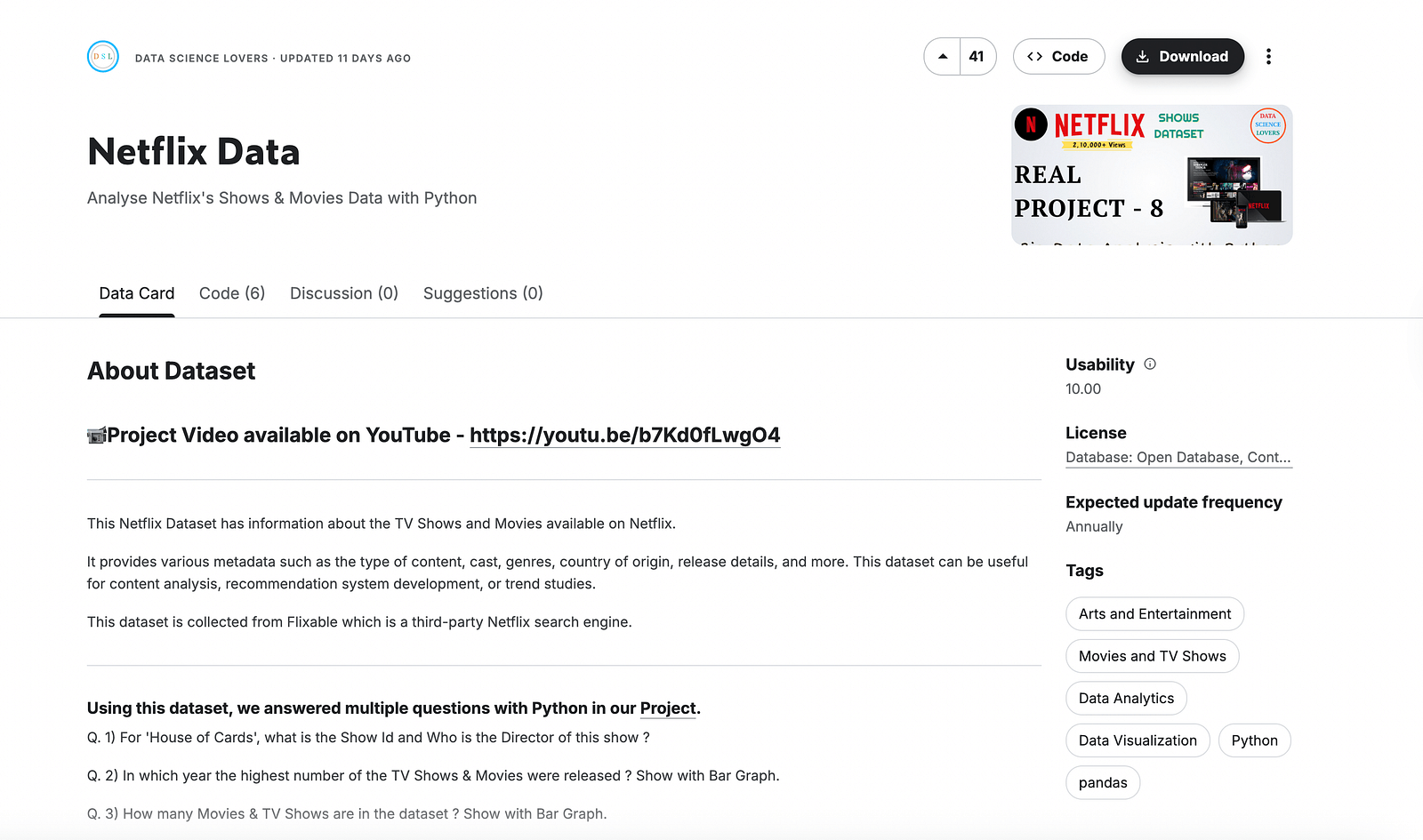Open the Code button in header
1423x840 pixels.
(x=1058, y=57)
